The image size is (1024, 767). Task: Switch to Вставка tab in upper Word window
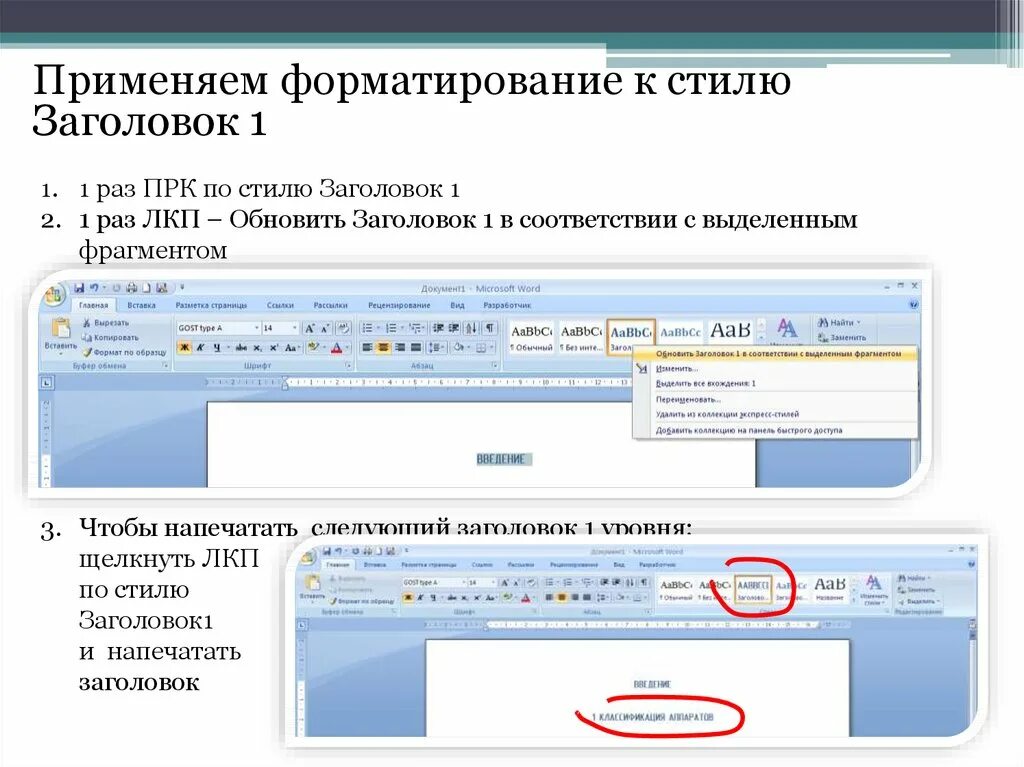[x=141, y=305]
